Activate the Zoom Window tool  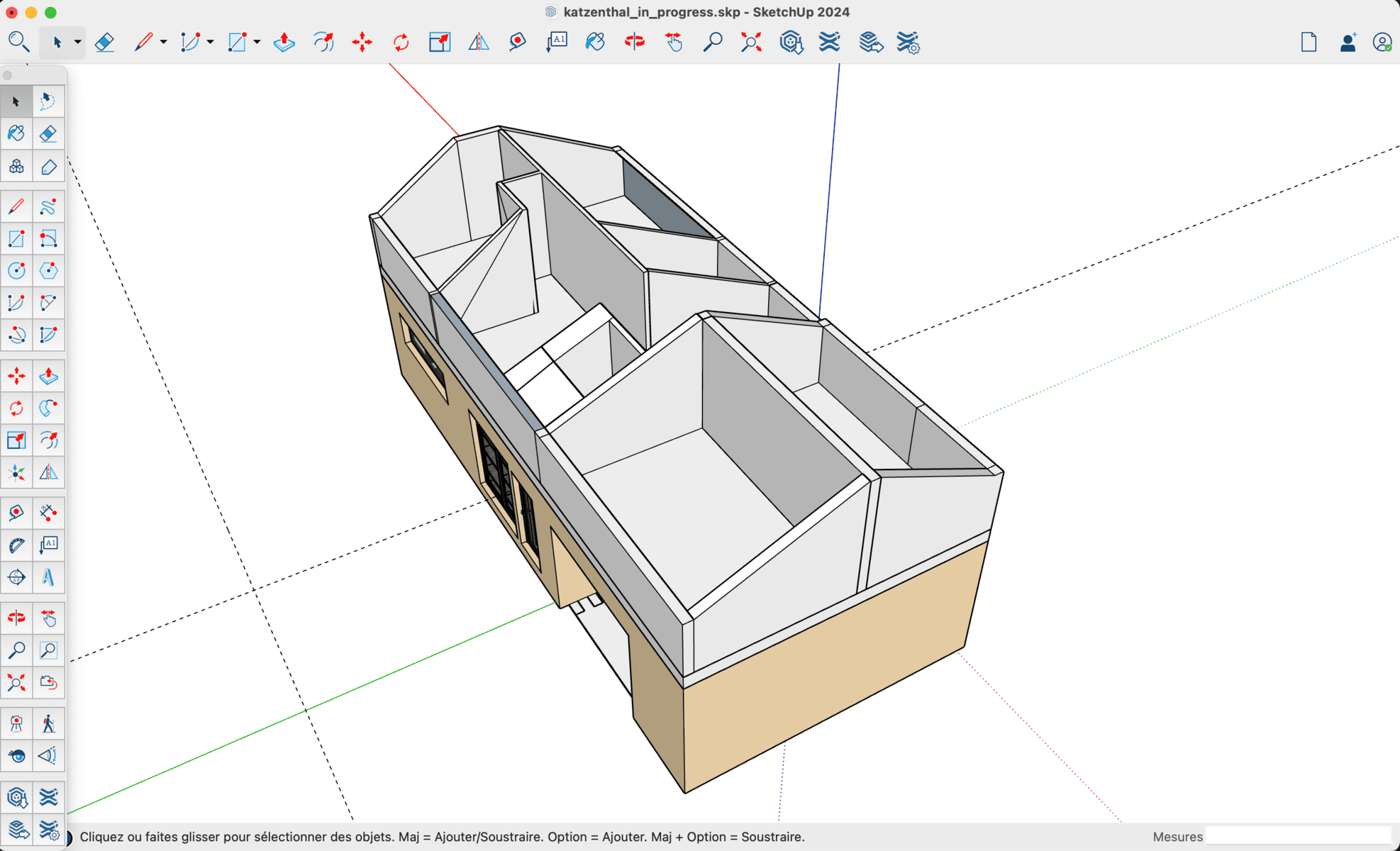pos(48,650)
